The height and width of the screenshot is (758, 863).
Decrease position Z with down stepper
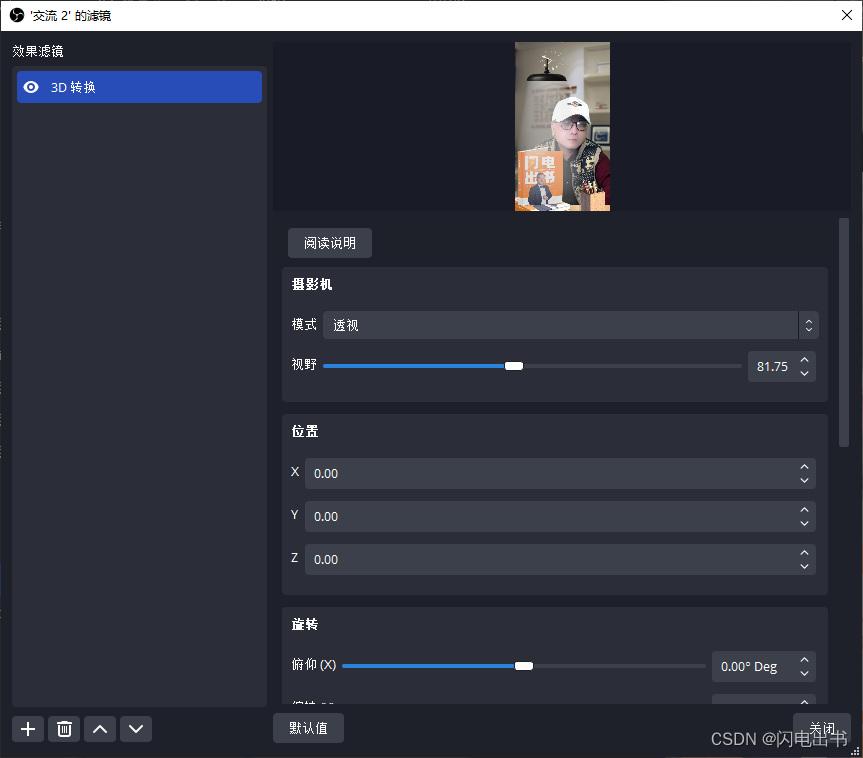pos(804,566)
